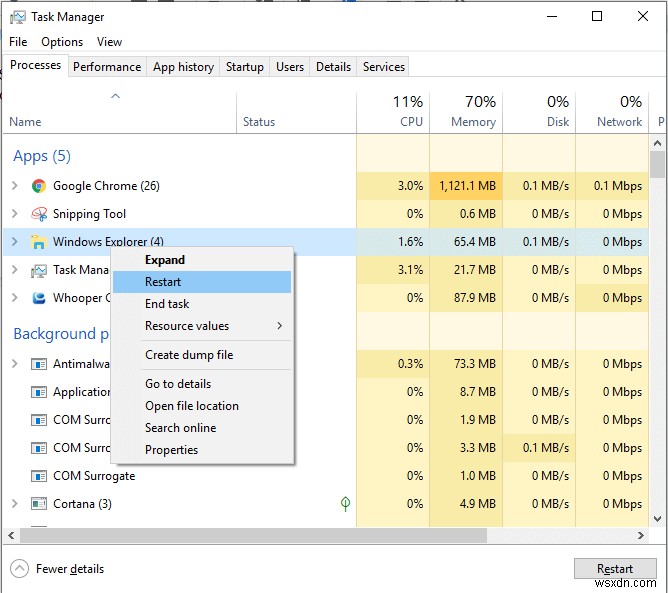Click the 1,121.1 MB memory cell

coord(466,186)
